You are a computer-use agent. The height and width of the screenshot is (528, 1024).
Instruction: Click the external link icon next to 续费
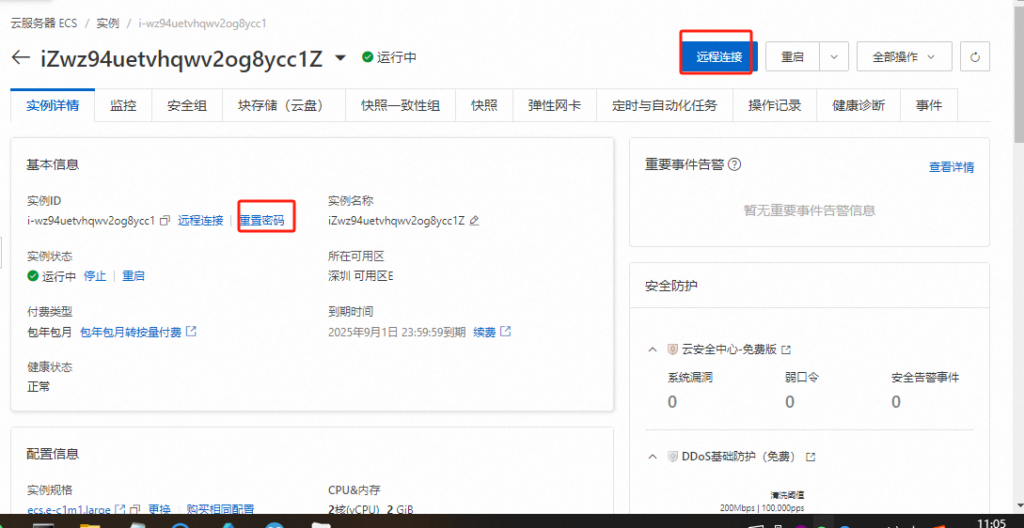pyautogui.click(x=506, y=331)
